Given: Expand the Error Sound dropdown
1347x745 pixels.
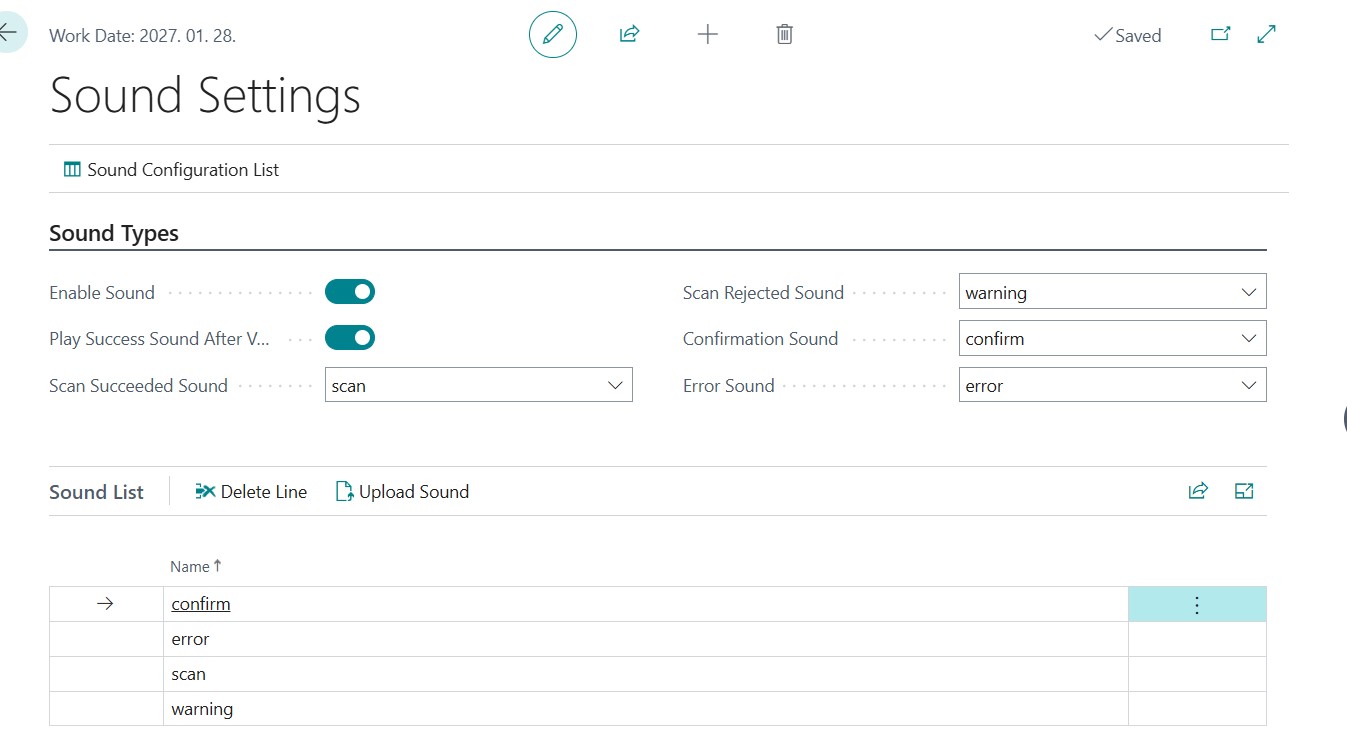Looking at the screenshot, I should click(1111, 386).
